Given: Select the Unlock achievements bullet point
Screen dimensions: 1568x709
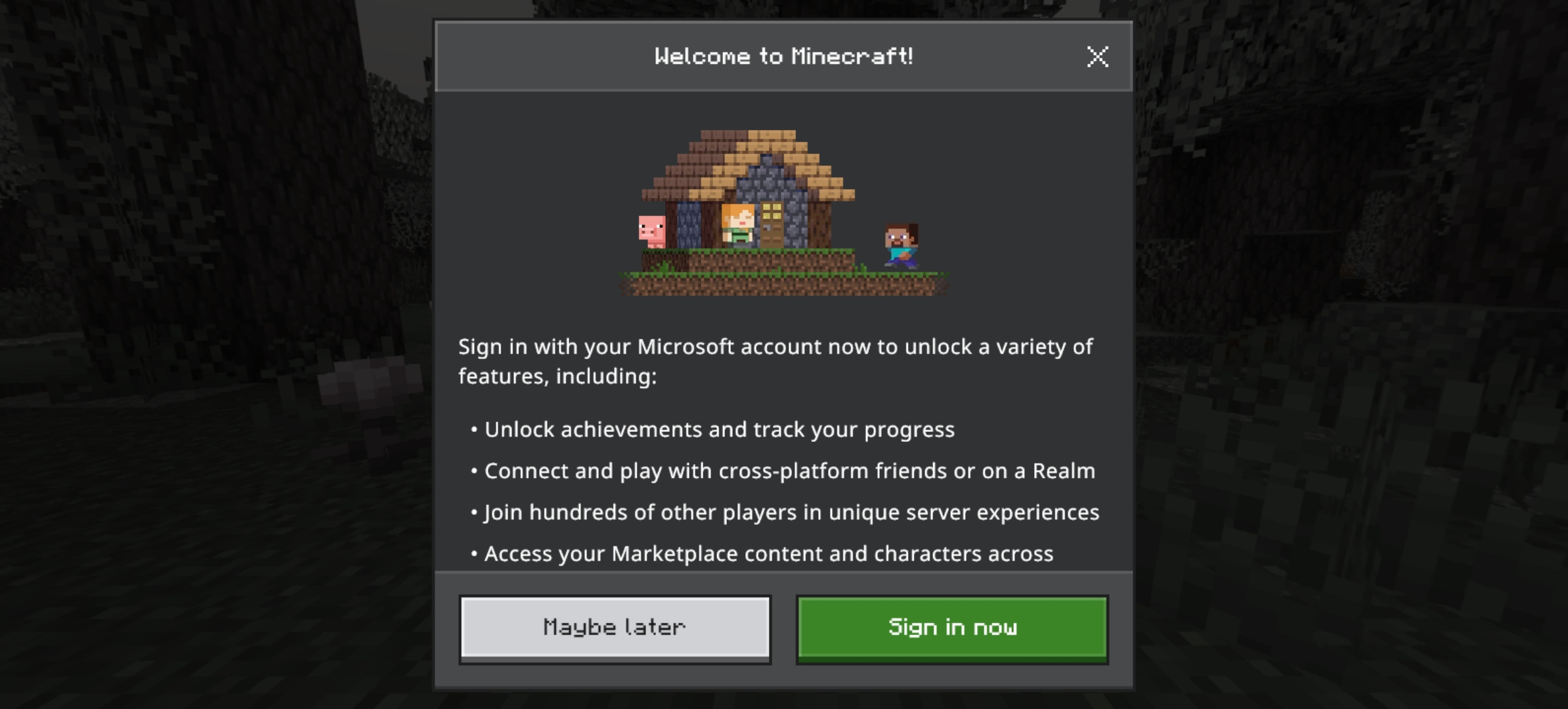Looking at the screenshot, I should pos(712,429).
